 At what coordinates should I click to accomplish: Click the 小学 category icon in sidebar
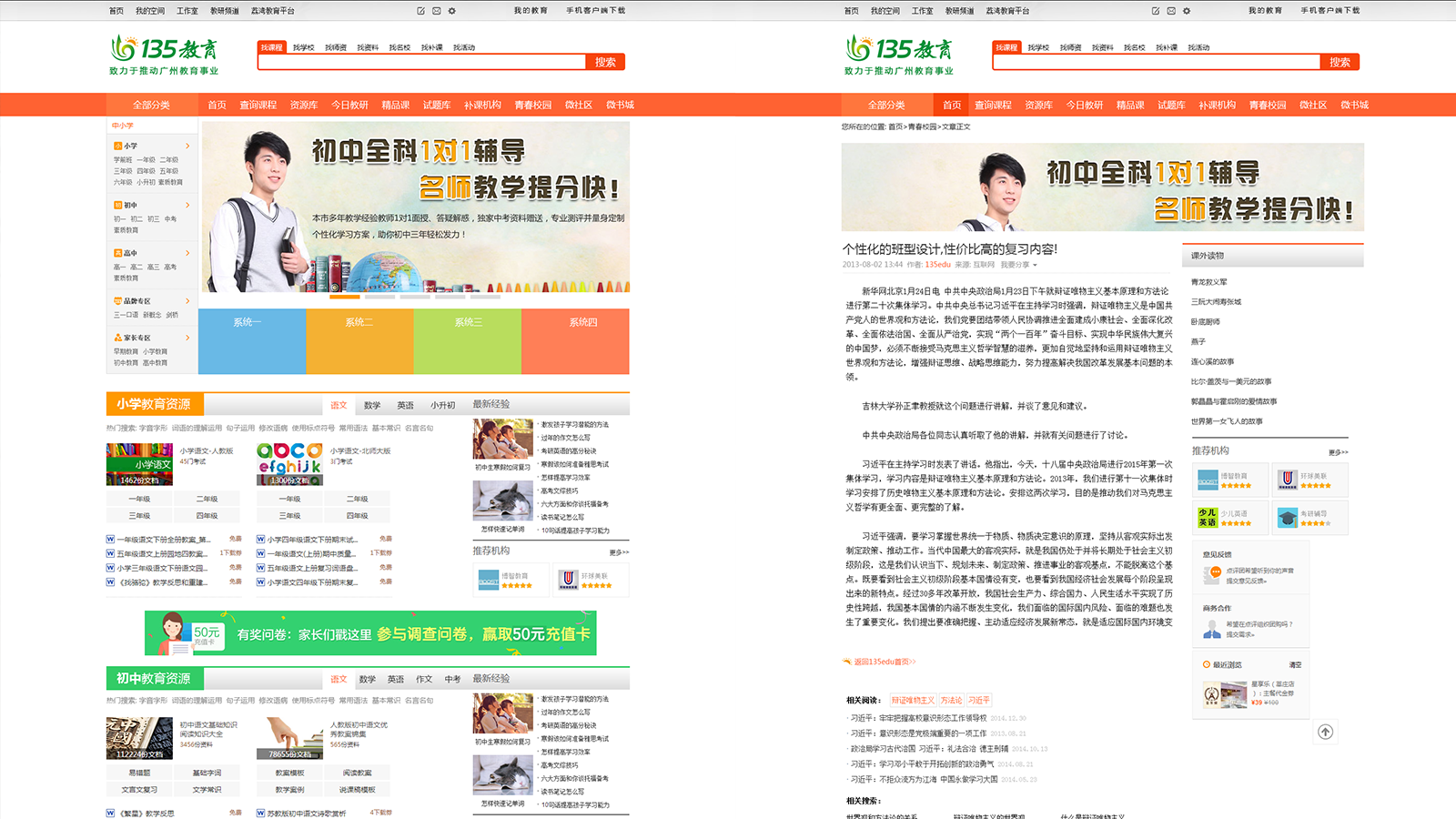[117, 146]
